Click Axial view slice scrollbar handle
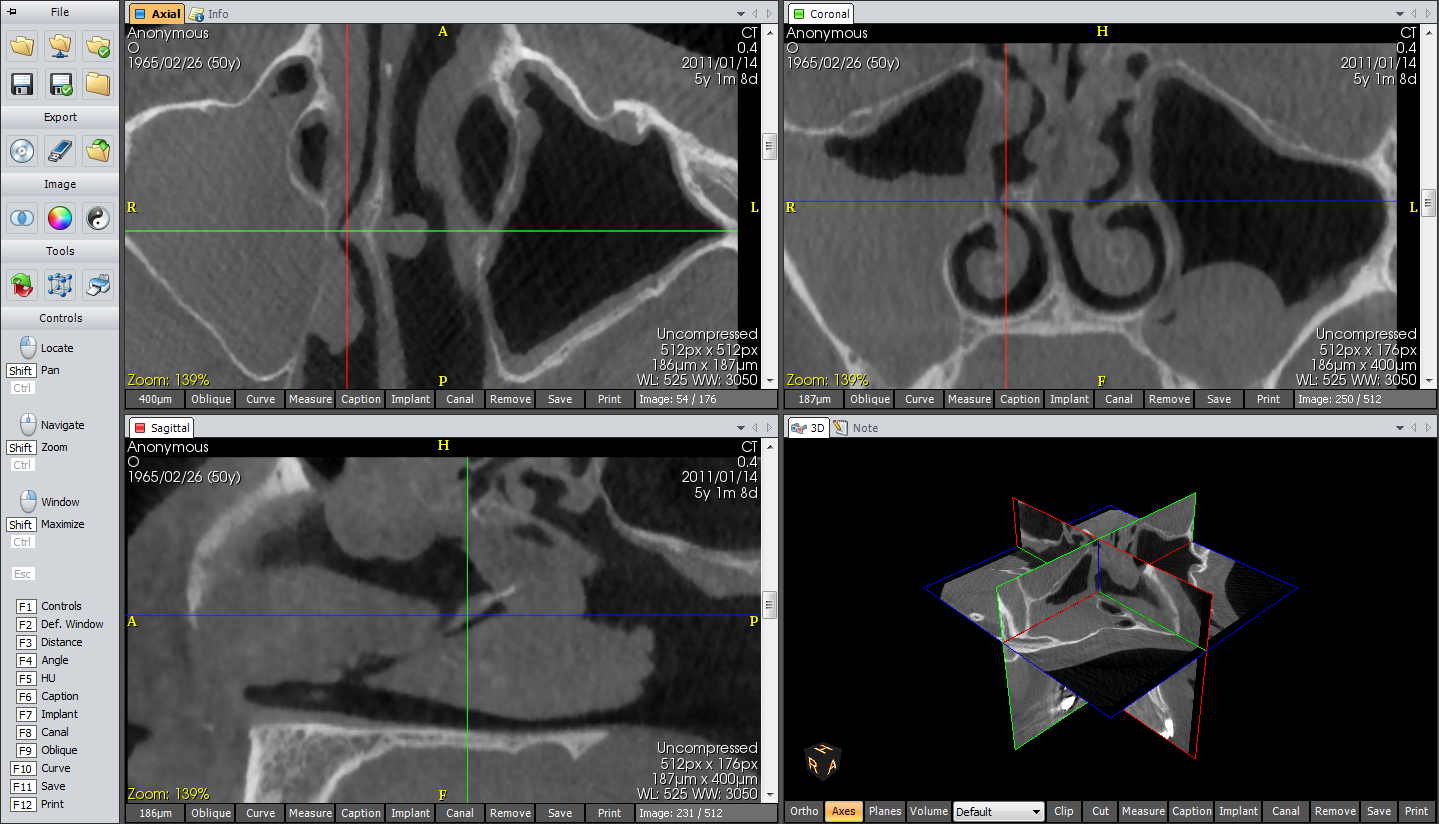 [x=769, y=146]
